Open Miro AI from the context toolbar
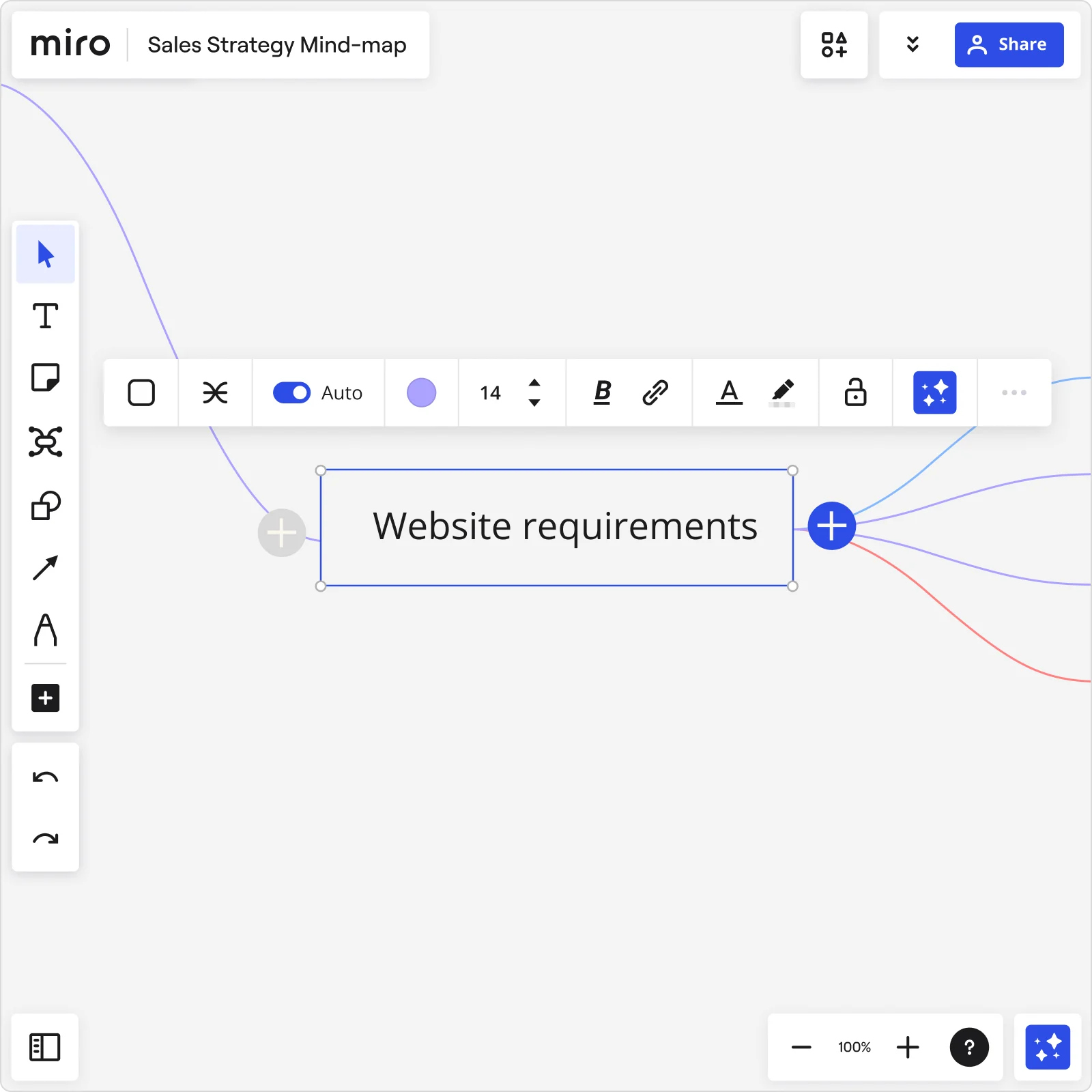The height and width of the screenshot is (1092, 1092). [936, 392]
